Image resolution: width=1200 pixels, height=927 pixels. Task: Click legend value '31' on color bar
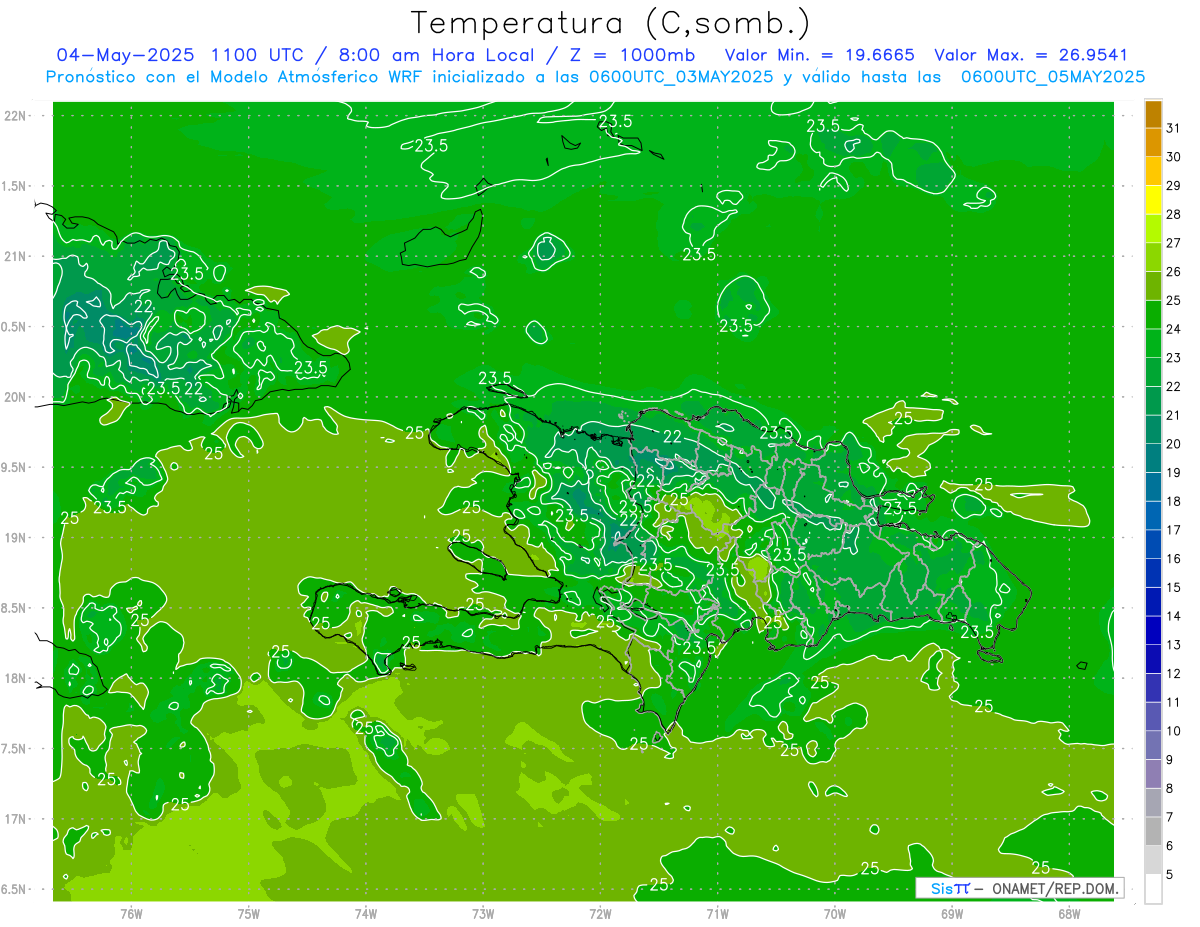tap(1173, 128)
